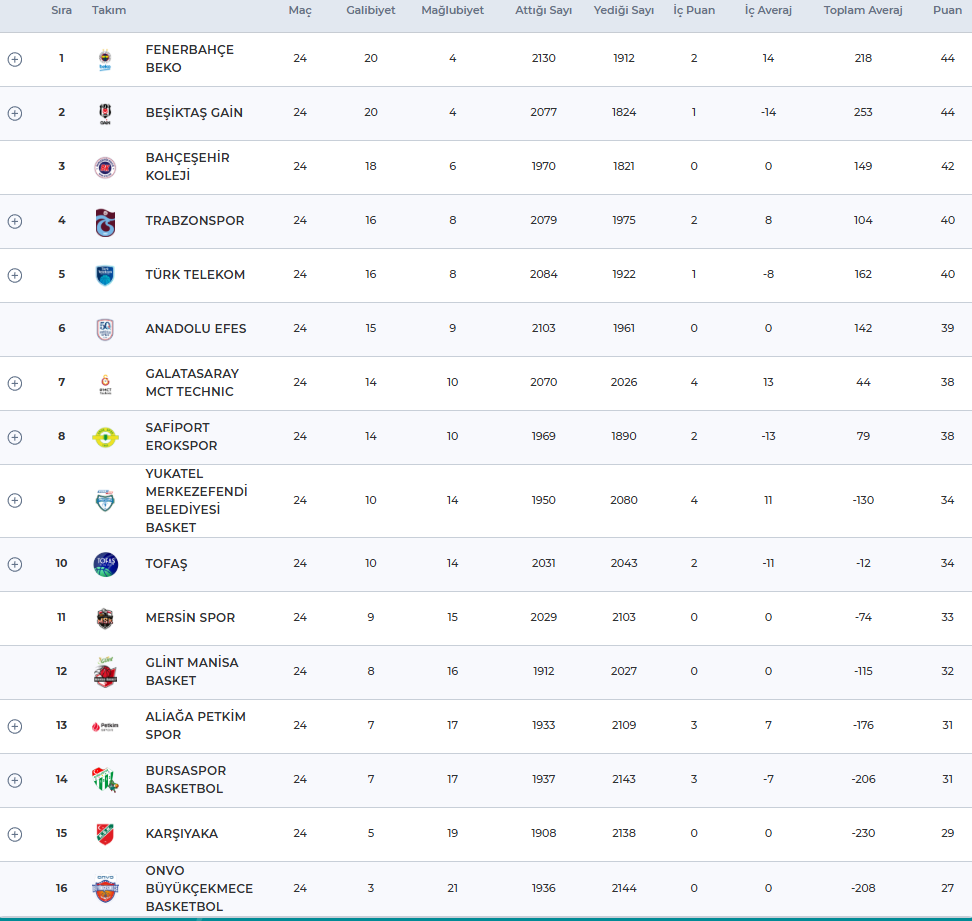Expand the Safiport Erokspor row details
Screen dimensions: 972x921
[x=14, y=437]
